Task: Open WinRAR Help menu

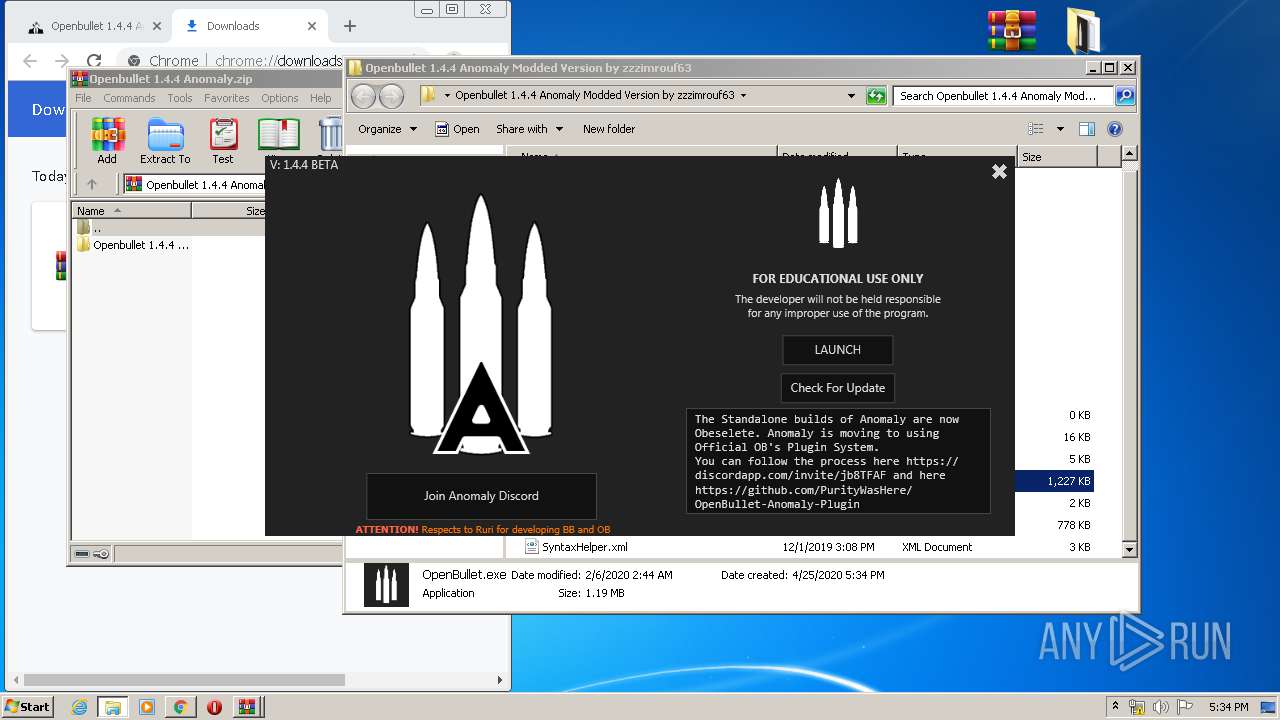Action: click(320, 98)
